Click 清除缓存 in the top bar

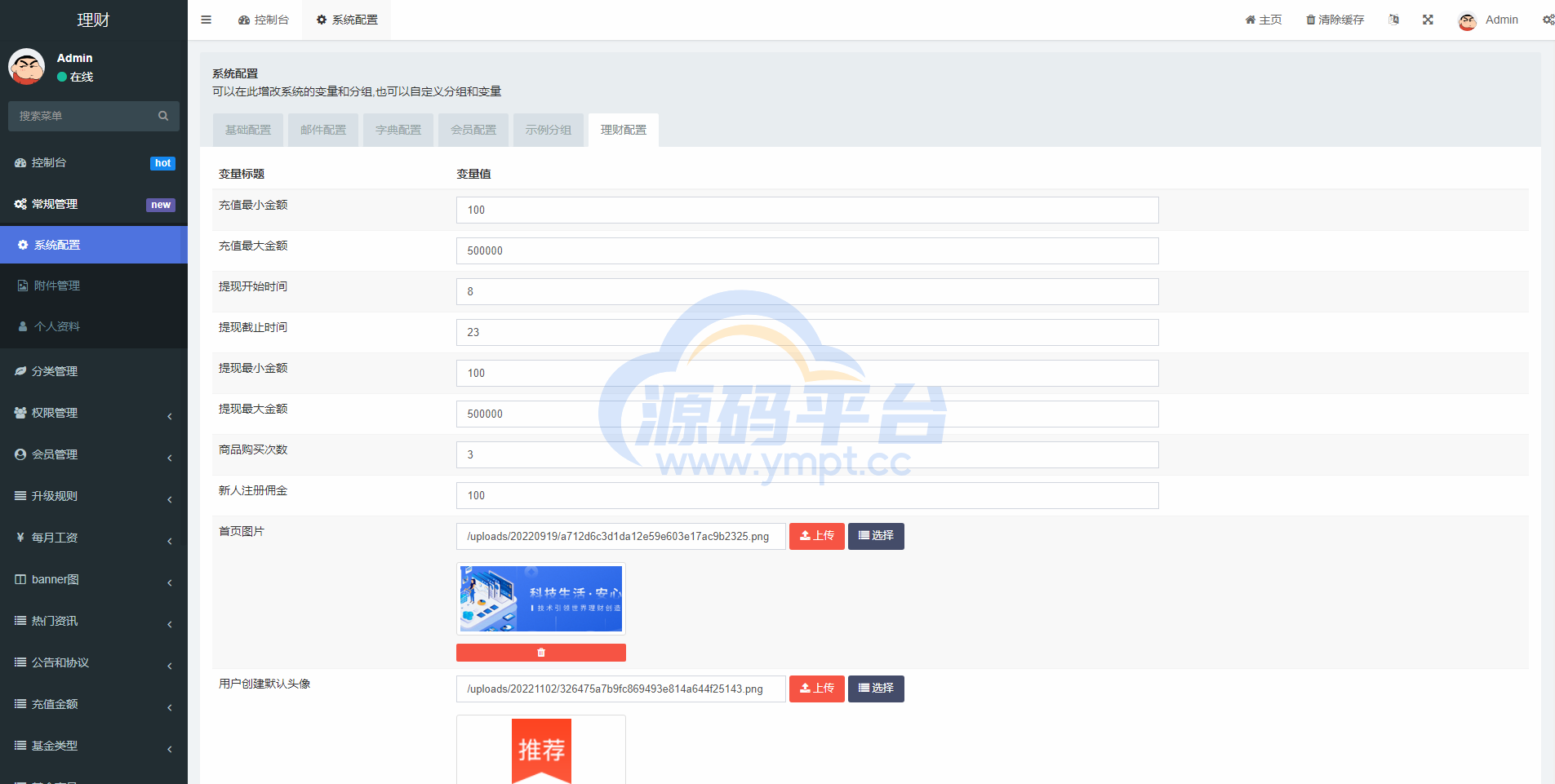1335,20
